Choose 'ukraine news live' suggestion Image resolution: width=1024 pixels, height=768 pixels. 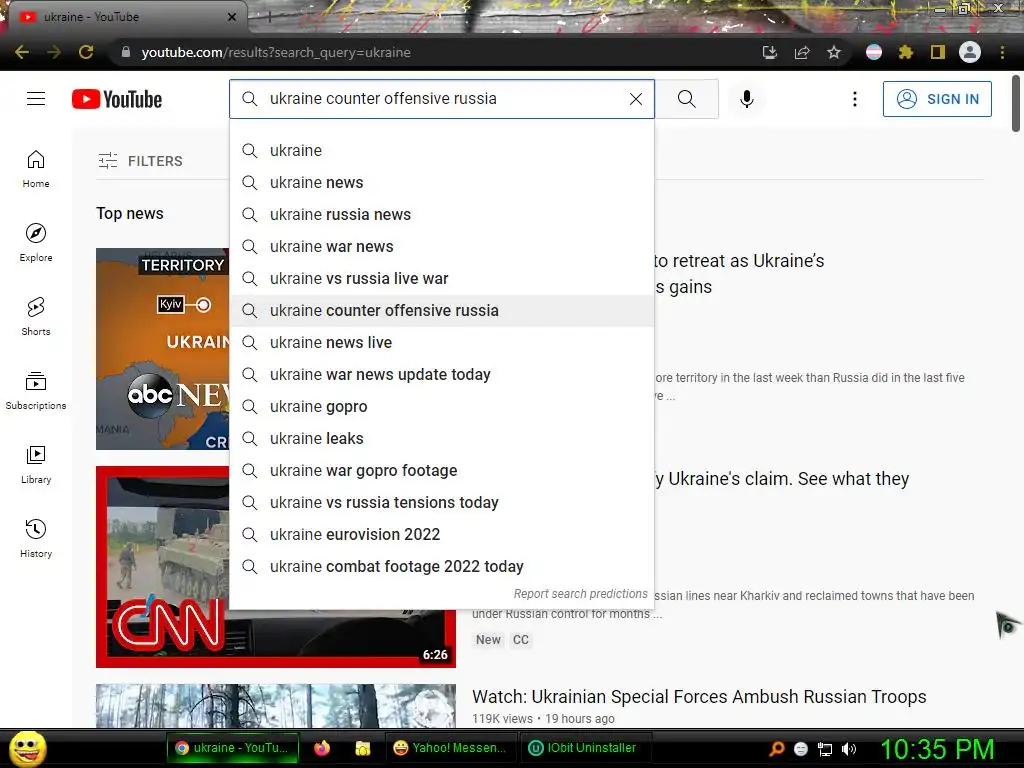coord(442,342)
